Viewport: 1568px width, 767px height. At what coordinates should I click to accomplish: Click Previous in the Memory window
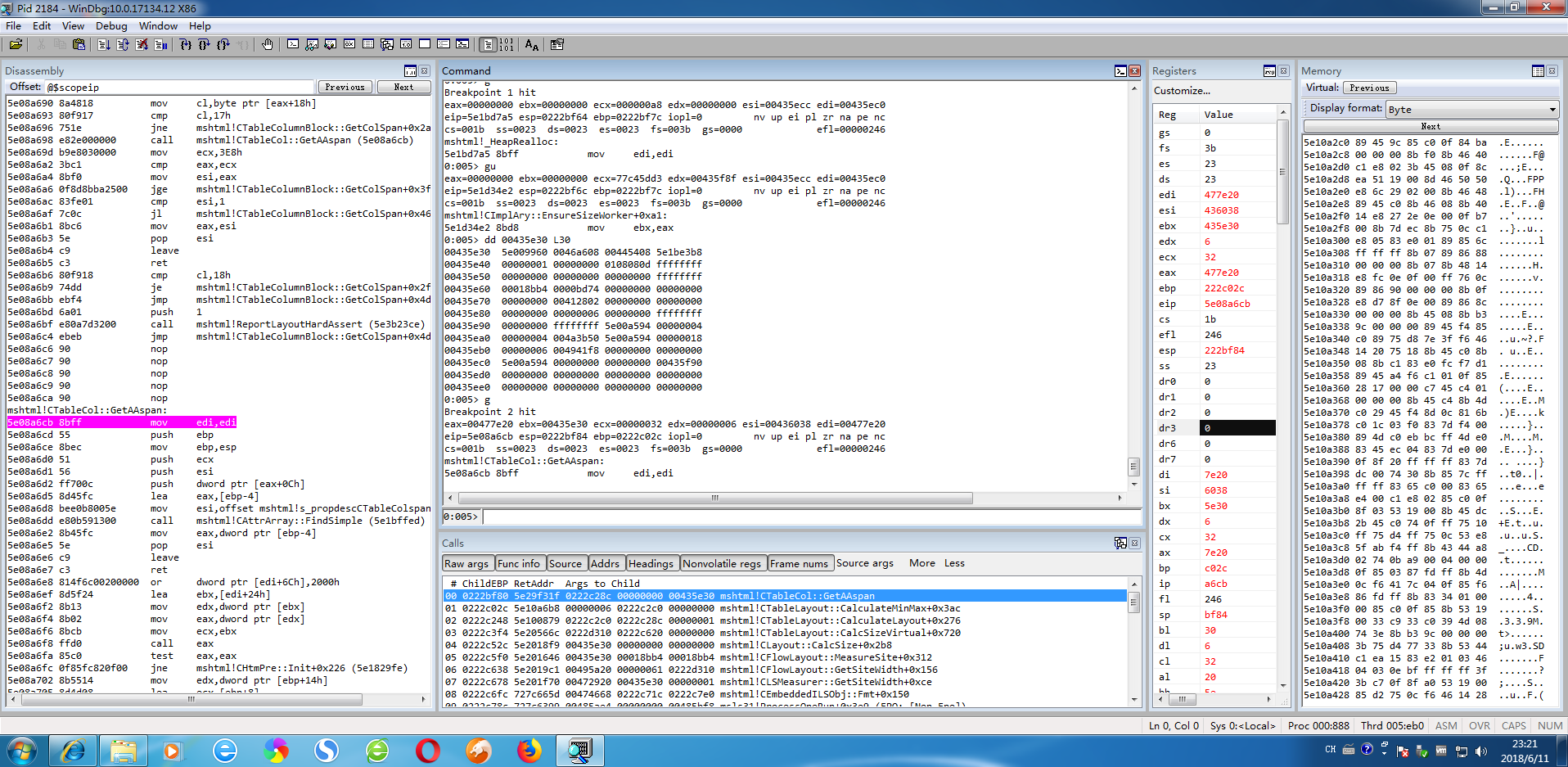[x=1369, y=88]
